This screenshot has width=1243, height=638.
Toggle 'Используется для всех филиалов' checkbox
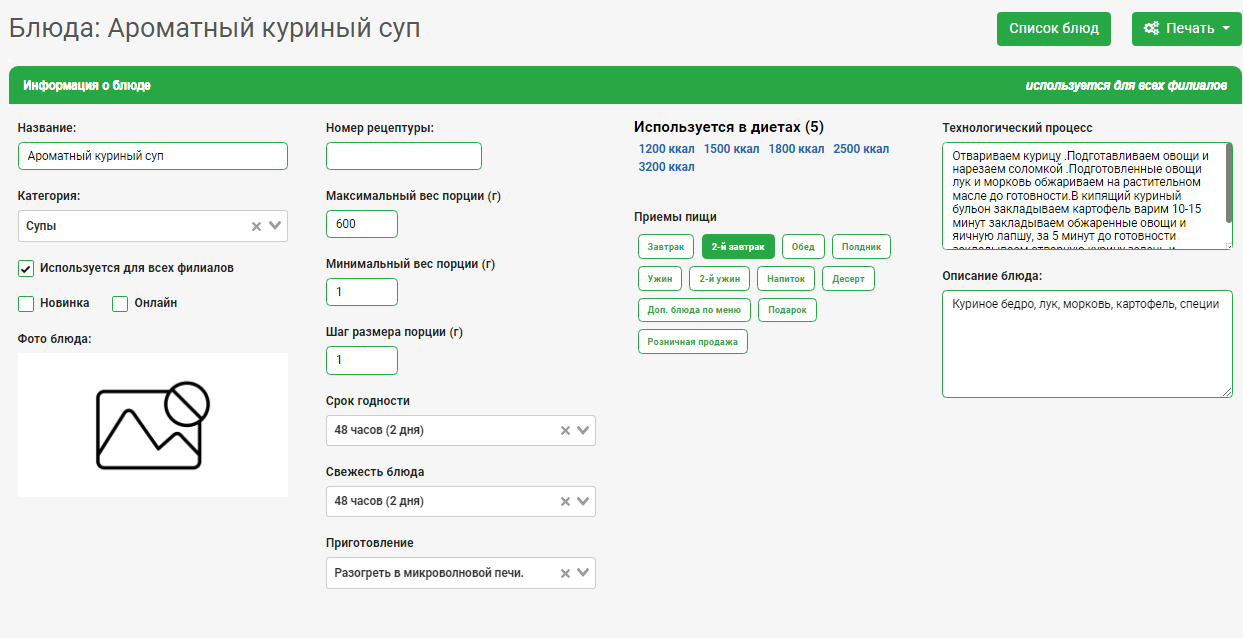[x=26, y=269]
